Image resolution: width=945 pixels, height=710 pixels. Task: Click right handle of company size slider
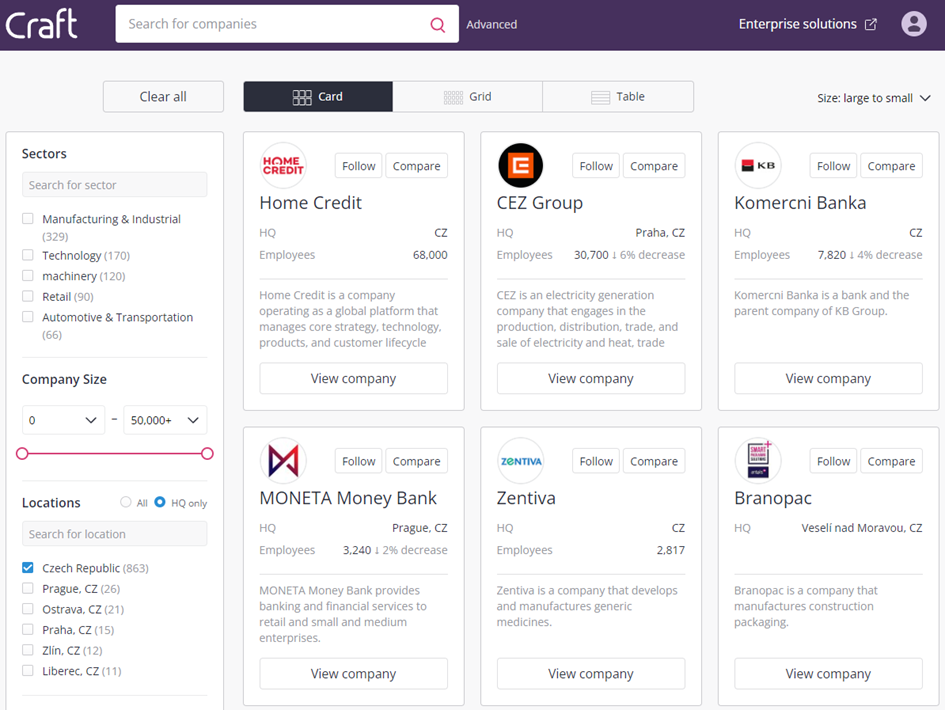(207, 453)
